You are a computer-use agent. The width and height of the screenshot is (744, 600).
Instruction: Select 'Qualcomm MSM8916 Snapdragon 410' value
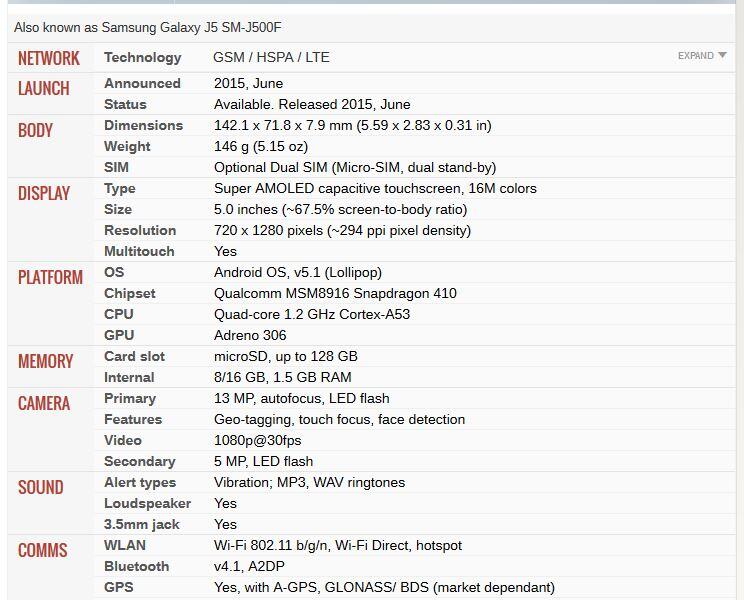pos(335,294)
